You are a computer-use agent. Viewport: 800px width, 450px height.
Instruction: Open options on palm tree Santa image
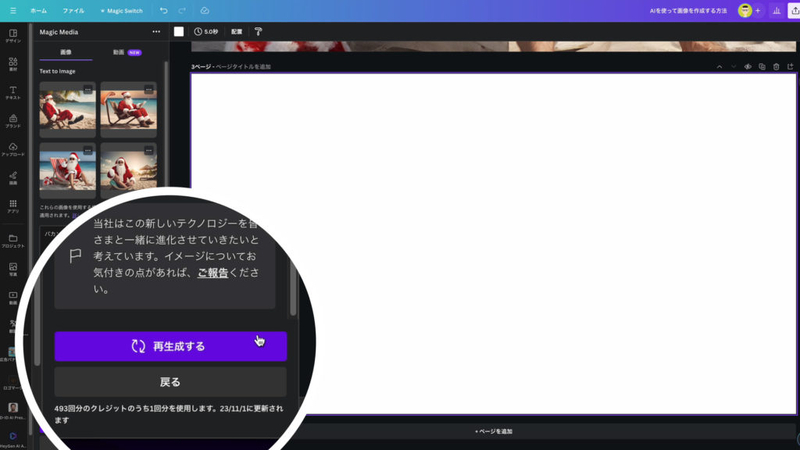point(88,90)
